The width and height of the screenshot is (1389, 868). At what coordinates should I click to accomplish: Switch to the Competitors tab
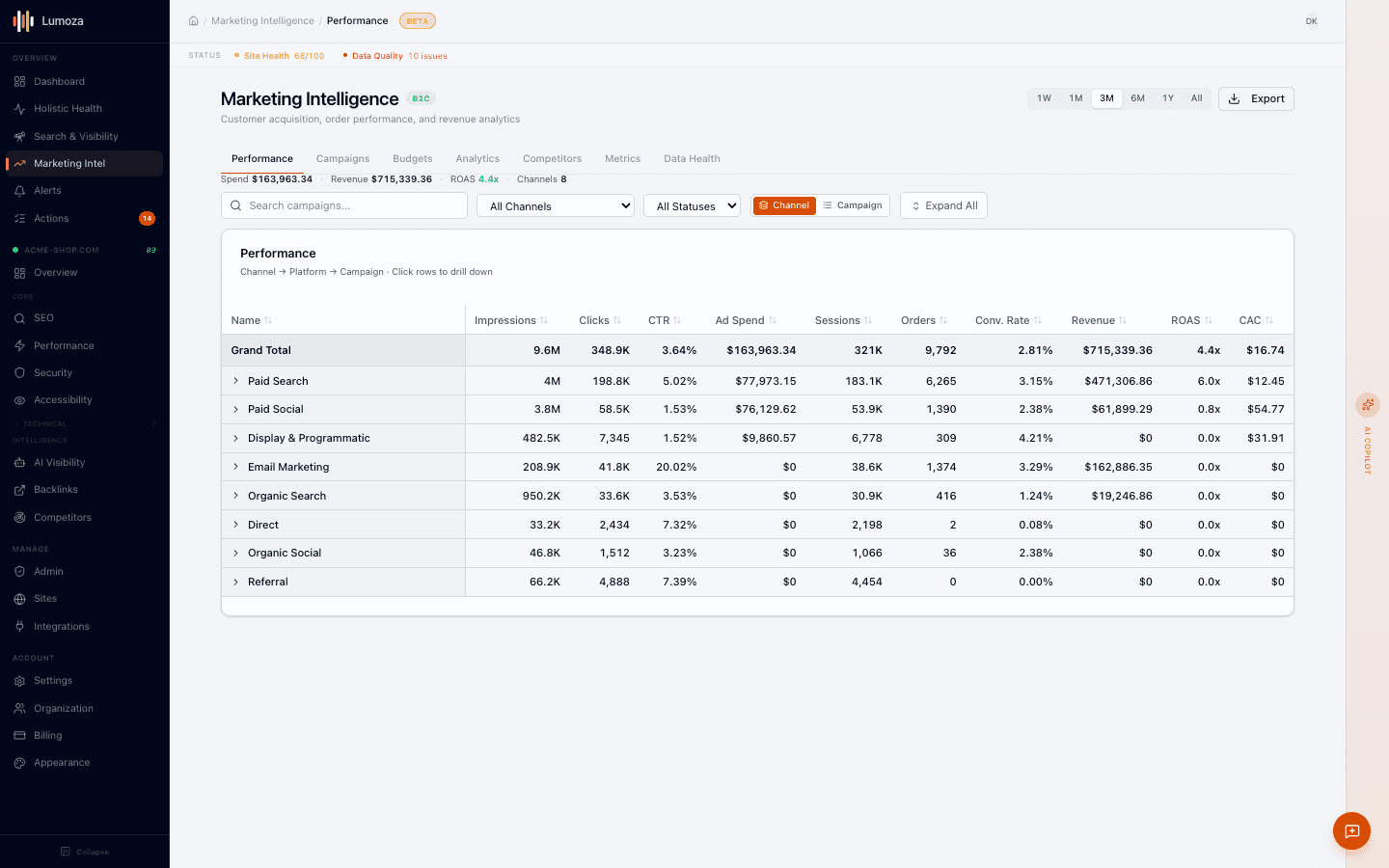[552, 159]
